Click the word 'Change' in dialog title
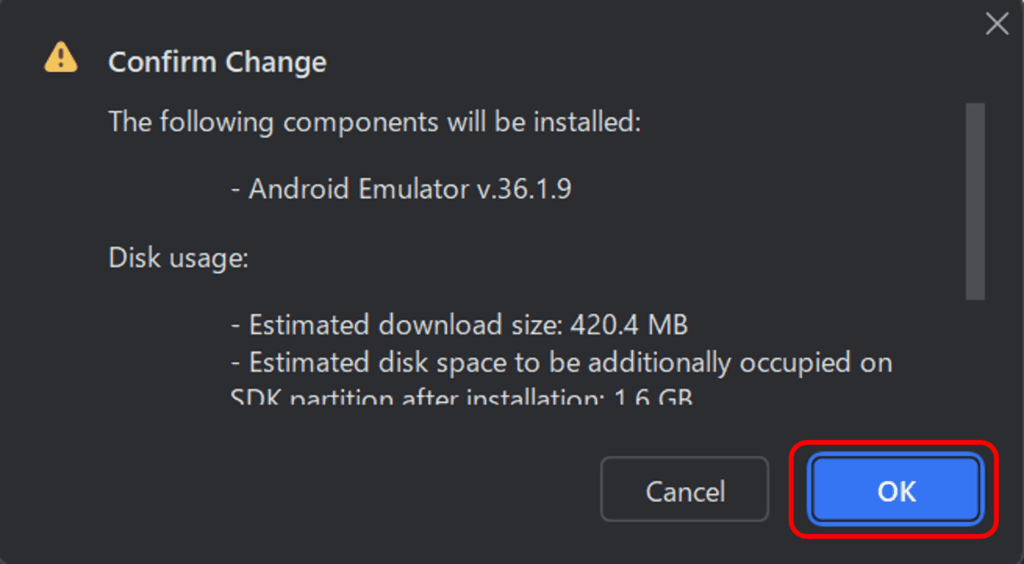This screenshot has height=564, width=1024. point(276,62)
